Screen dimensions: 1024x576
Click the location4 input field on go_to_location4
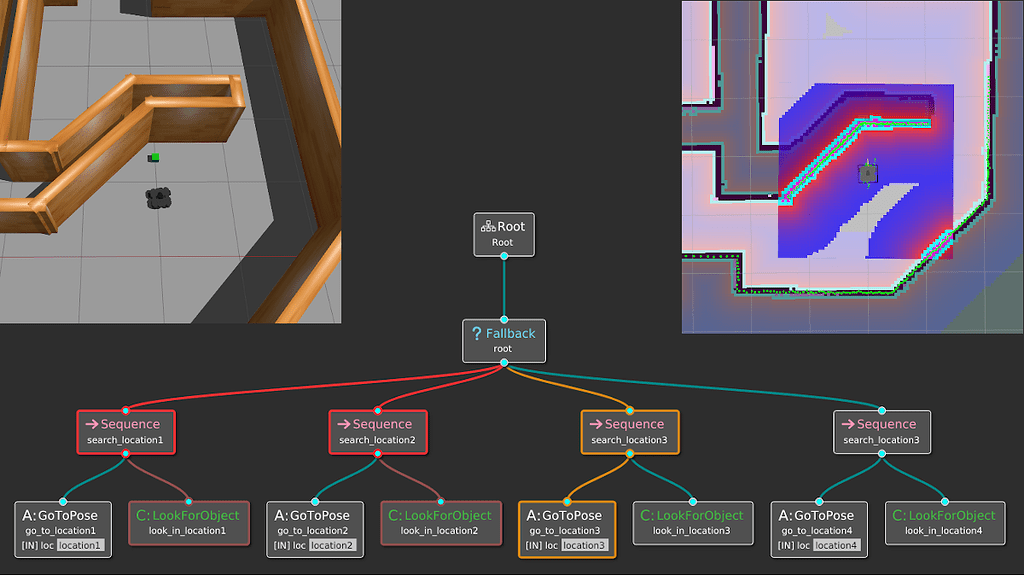click(x=836, y=545)
